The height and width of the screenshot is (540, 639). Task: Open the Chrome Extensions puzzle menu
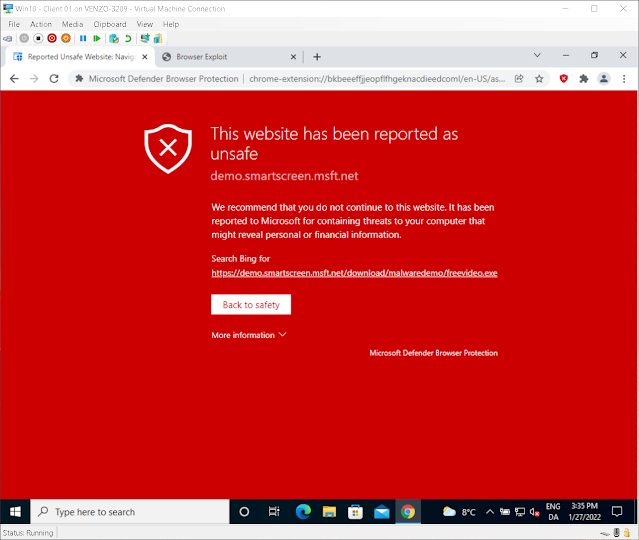point(584,79)
